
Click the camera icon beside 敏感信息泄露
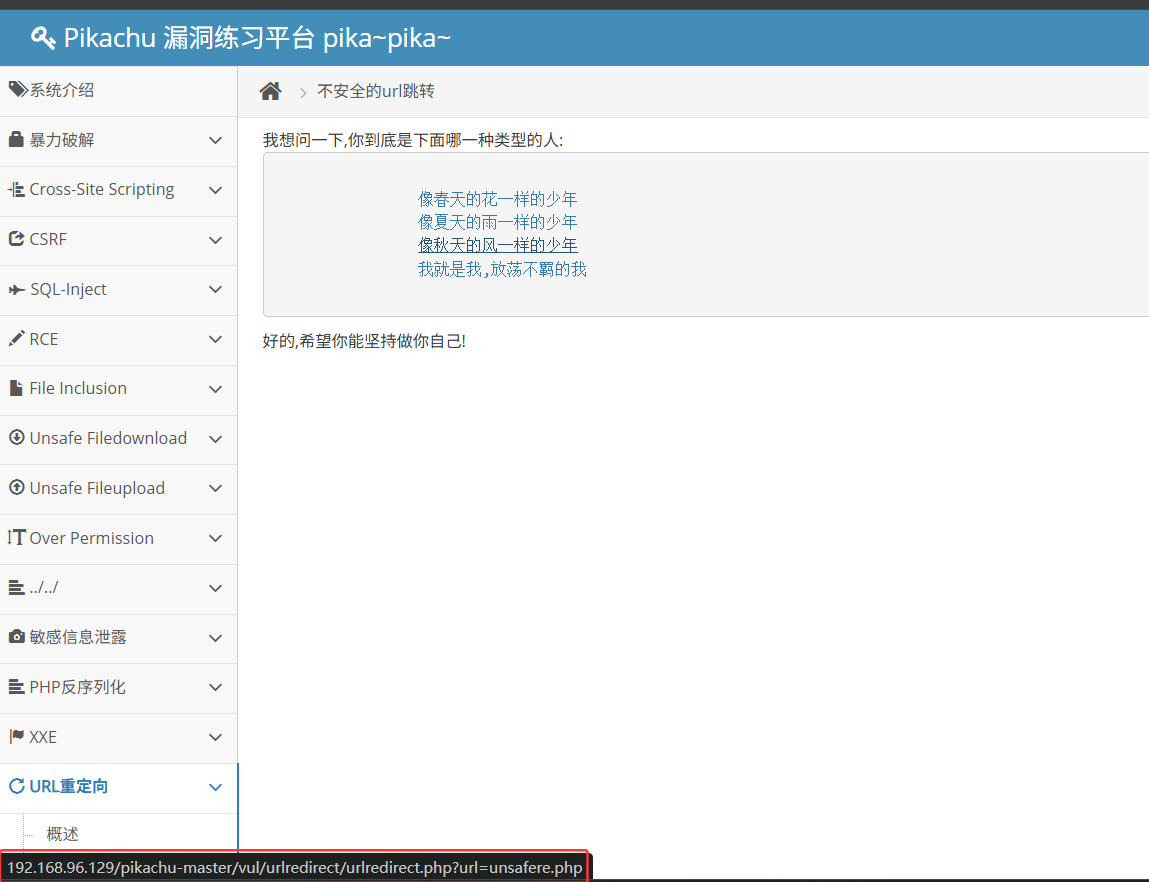coord(16,637)
